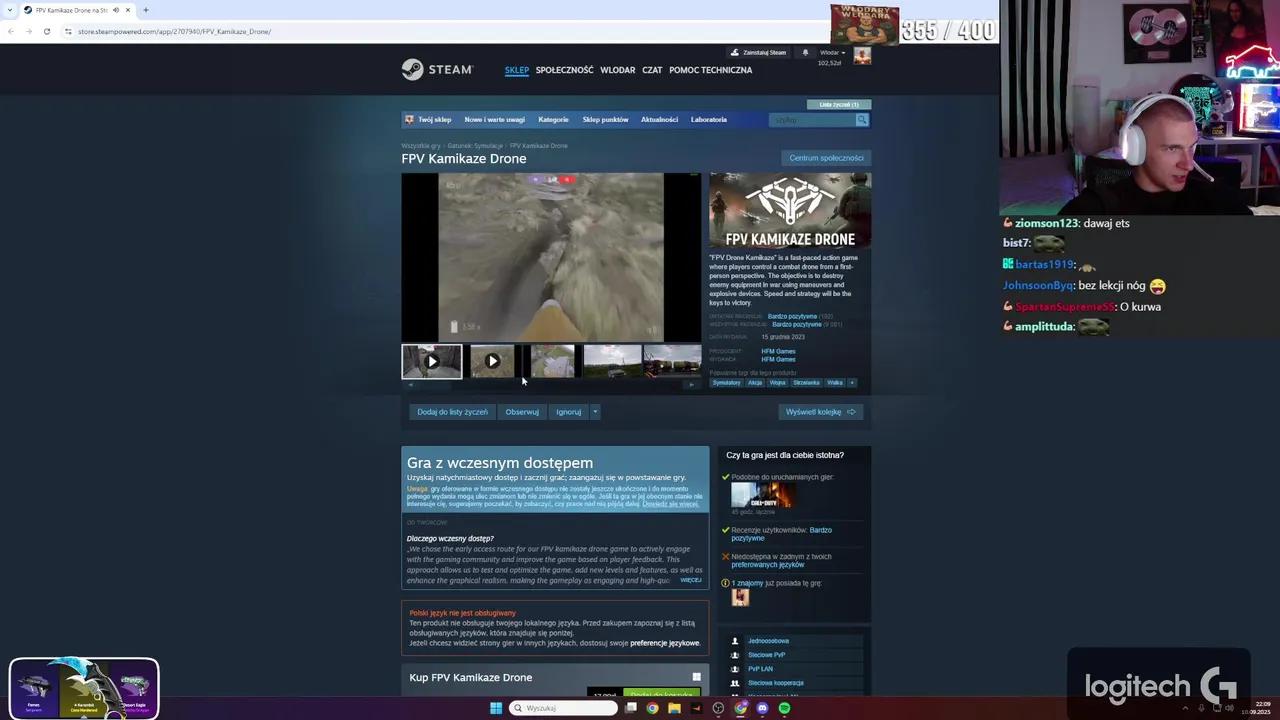Select the second video thumbnail
1280x720 pixels.
pos(492,361)
